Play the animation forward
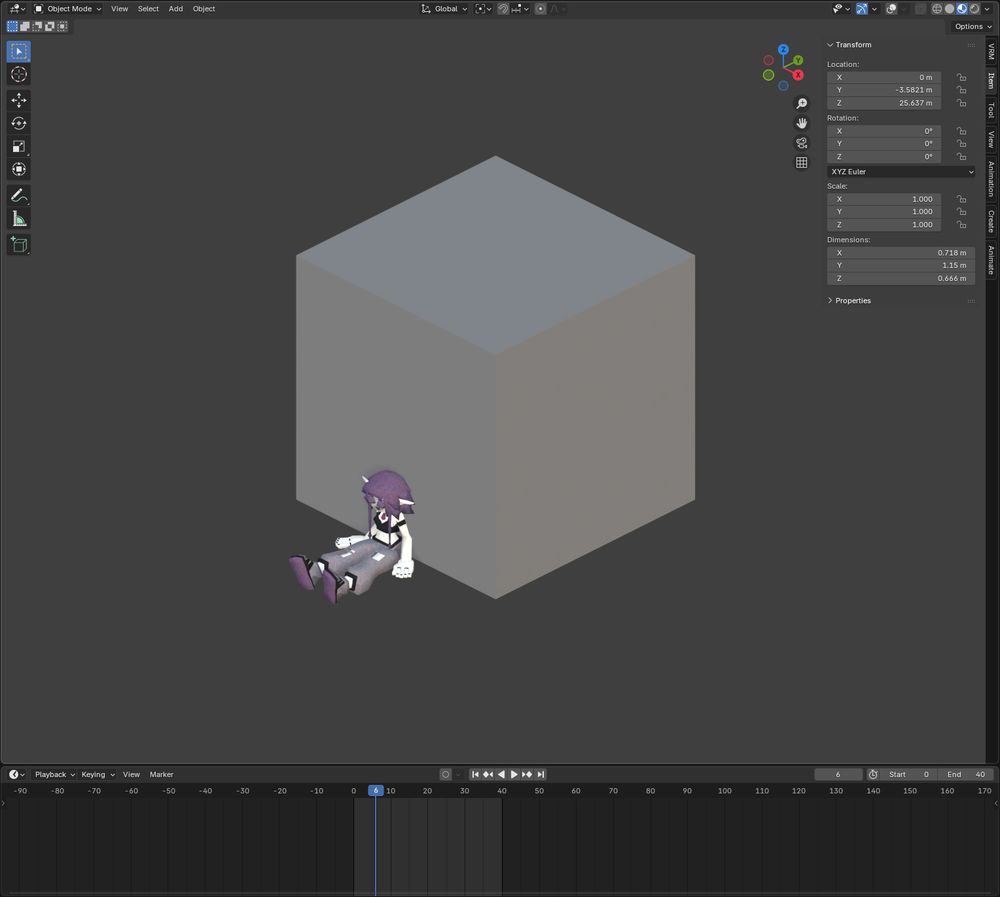The height and width of the screenshot is (897, 1000). 514,774
